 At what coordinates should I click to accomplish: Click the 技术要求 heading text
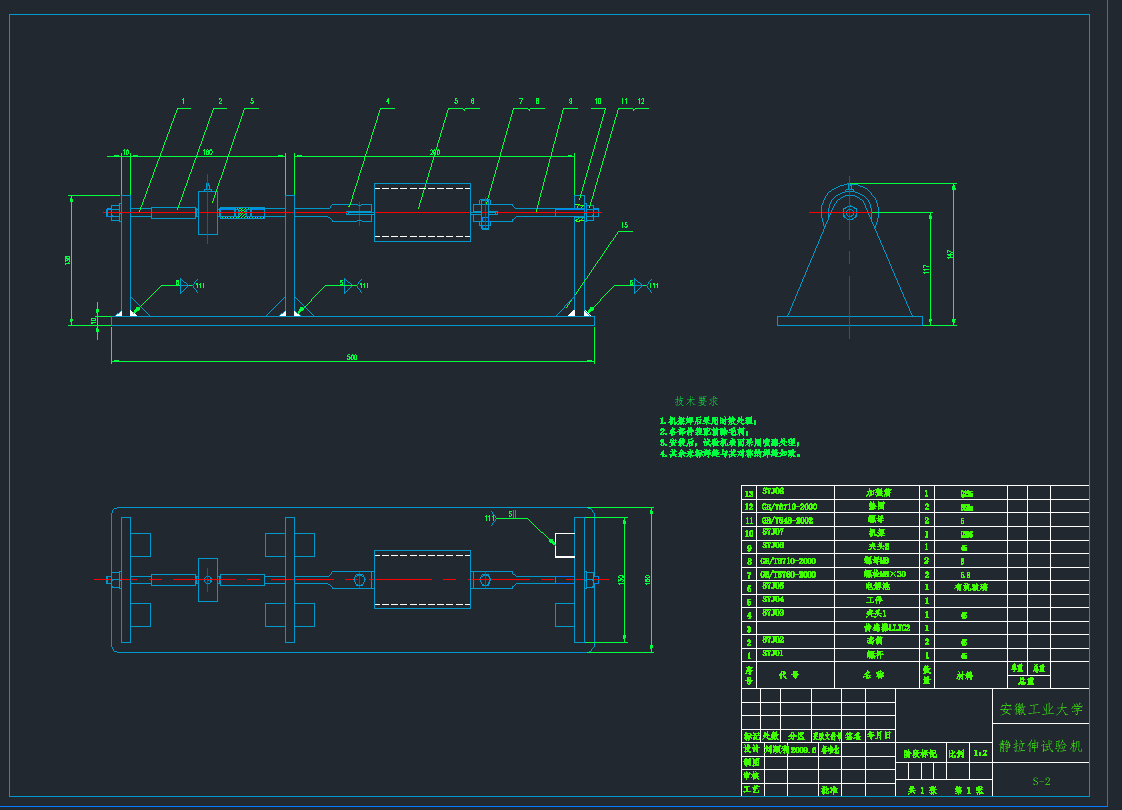click(x=696, y=400)
